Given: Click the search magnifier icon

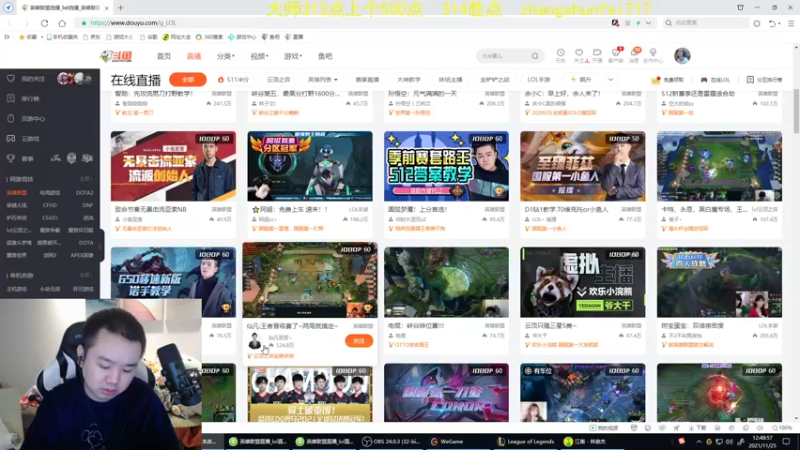Looking at the screenshot, I should tap(535, 56).
